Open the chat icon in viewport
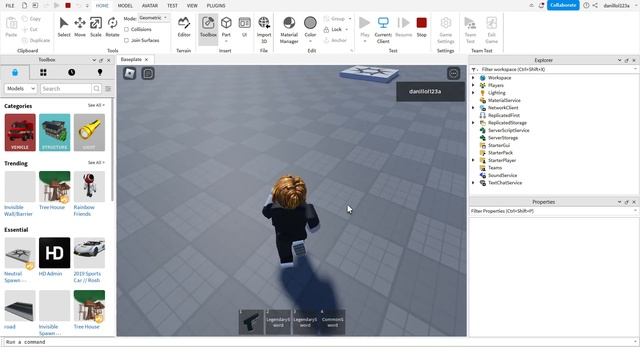The width and height of the screenshot is (640, 360). pyautogui.click(x=148, y=73)
